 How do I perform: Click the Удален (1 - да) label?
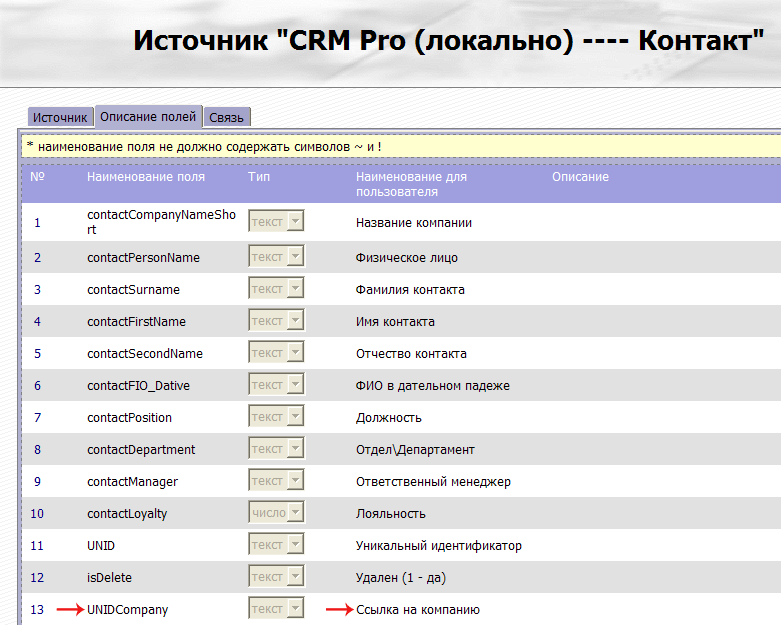point(401,578)
